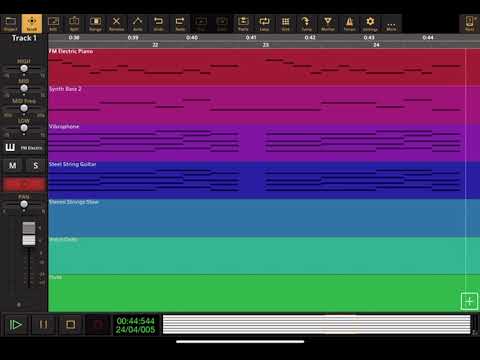Select the Stereo Strings Slow track

[x=264, y=218]
